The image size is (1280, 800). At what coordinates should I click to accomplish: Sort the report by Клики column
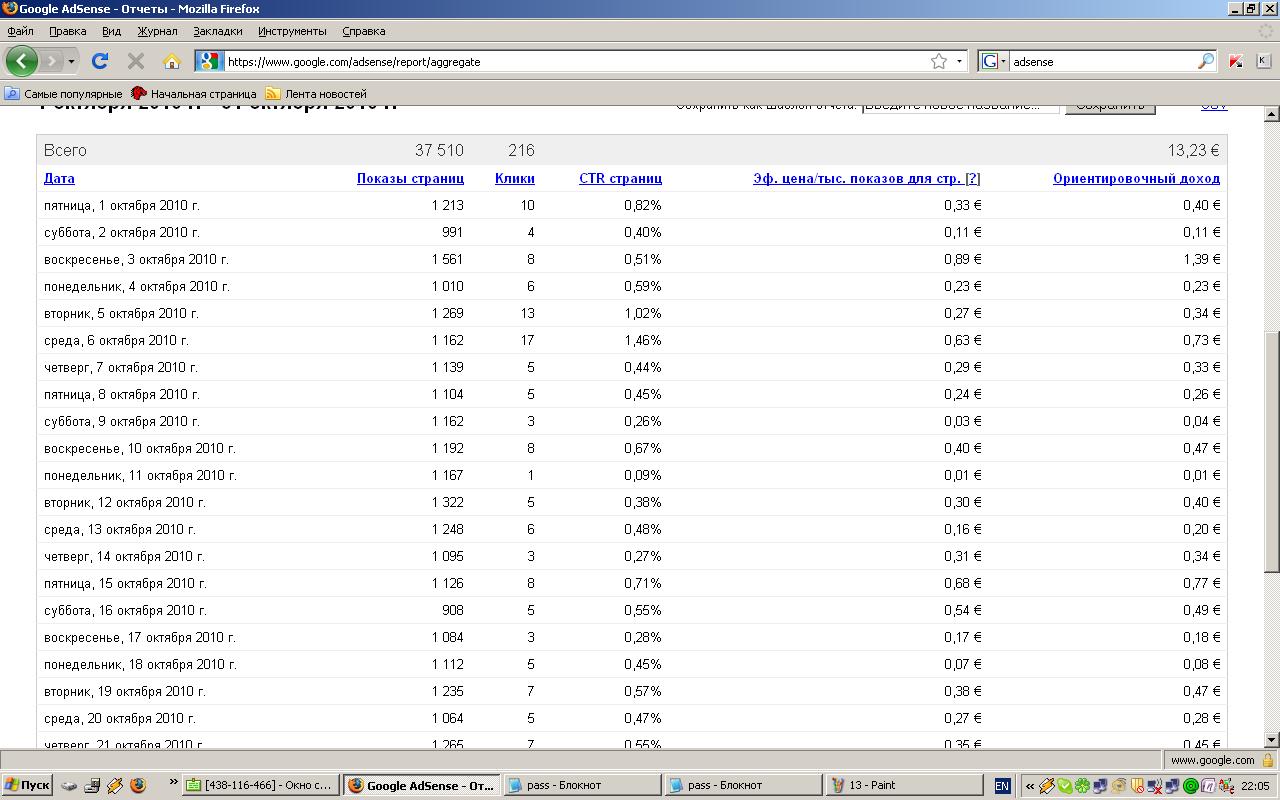point(514,178)
